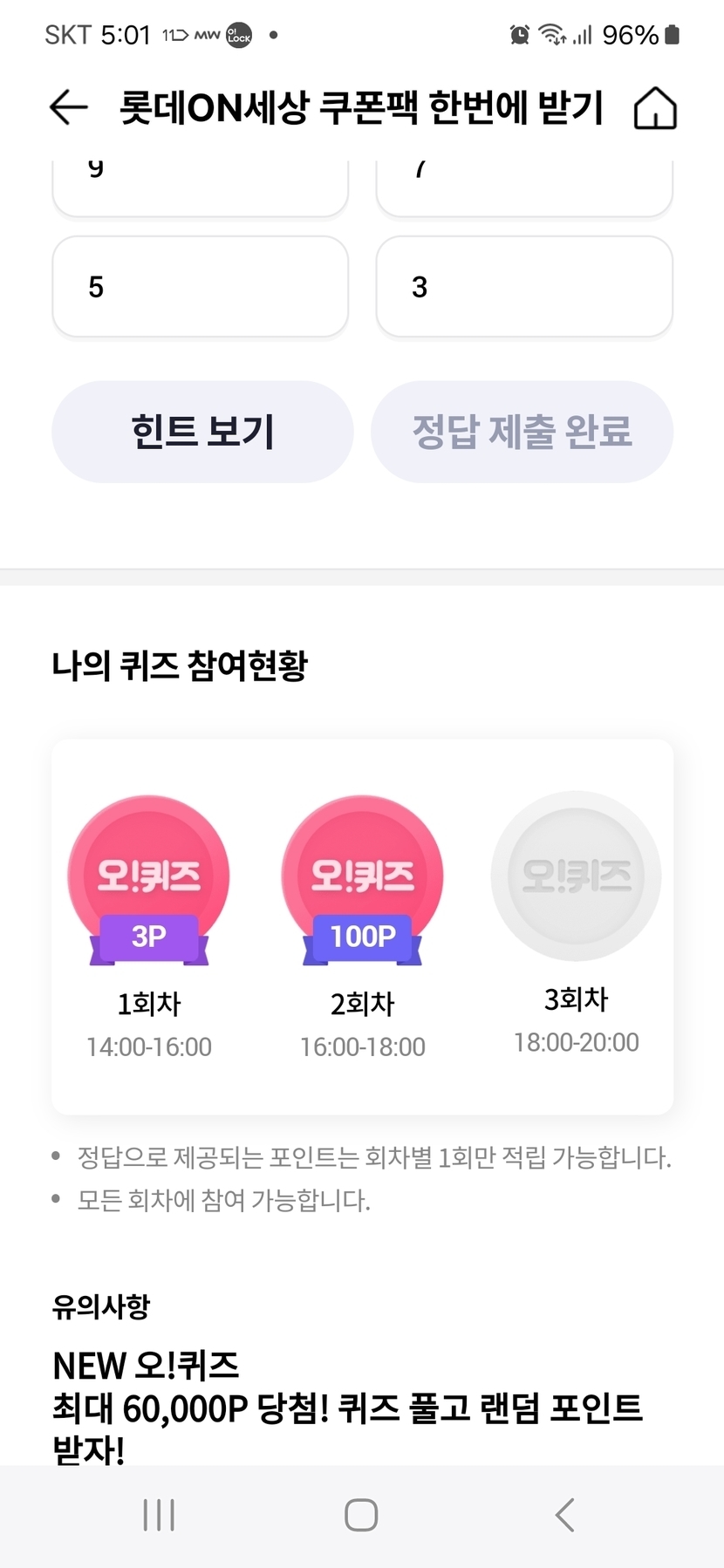Tap the 나의 퀴즈 참여현황 heading

coord(180,665)
